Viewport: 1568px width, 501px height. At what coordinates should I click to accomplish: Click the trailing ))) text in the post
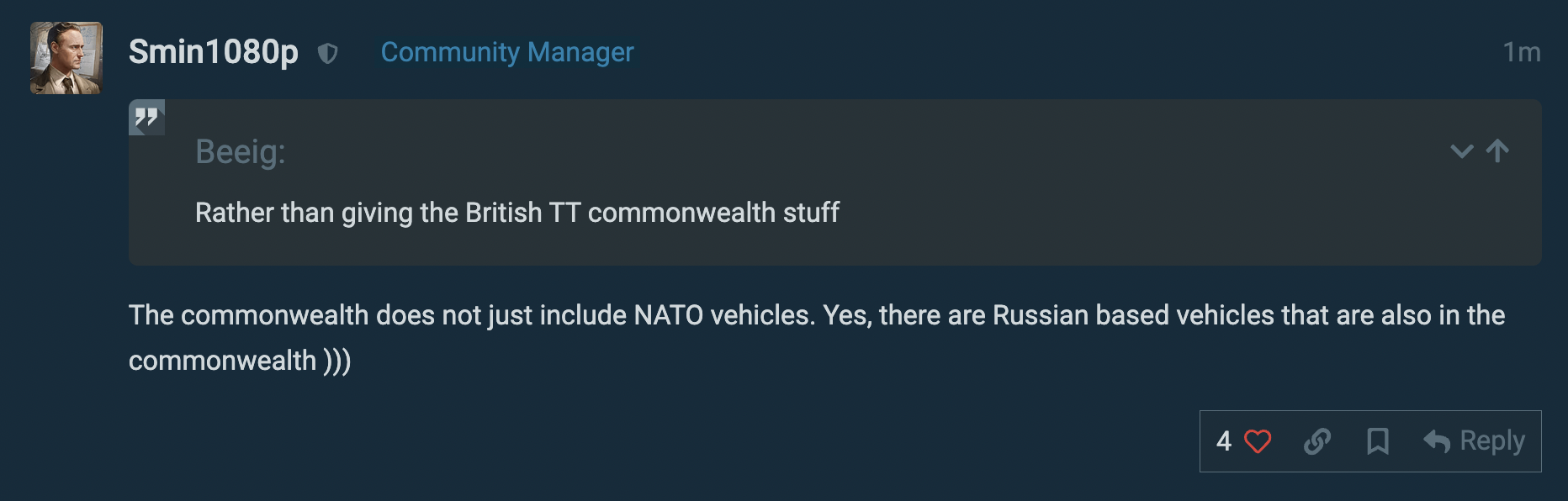click(337, 361)
